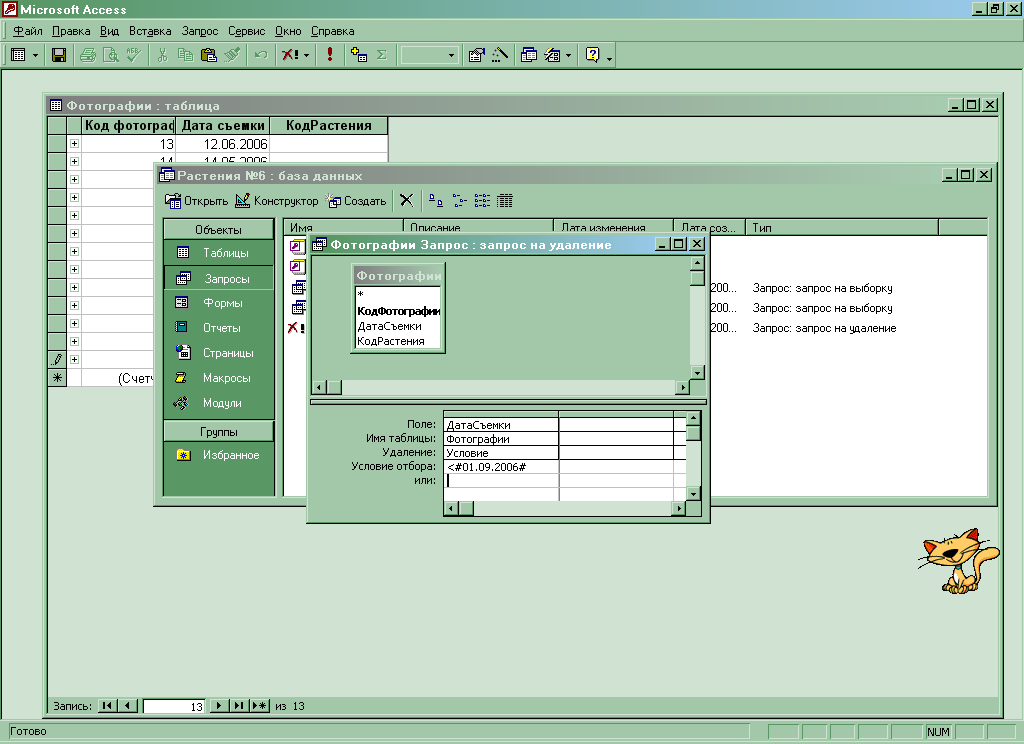This screenshot has width=1024, height=744.
Task: Select Таблицы in objects pane
Action: (219, 253)
